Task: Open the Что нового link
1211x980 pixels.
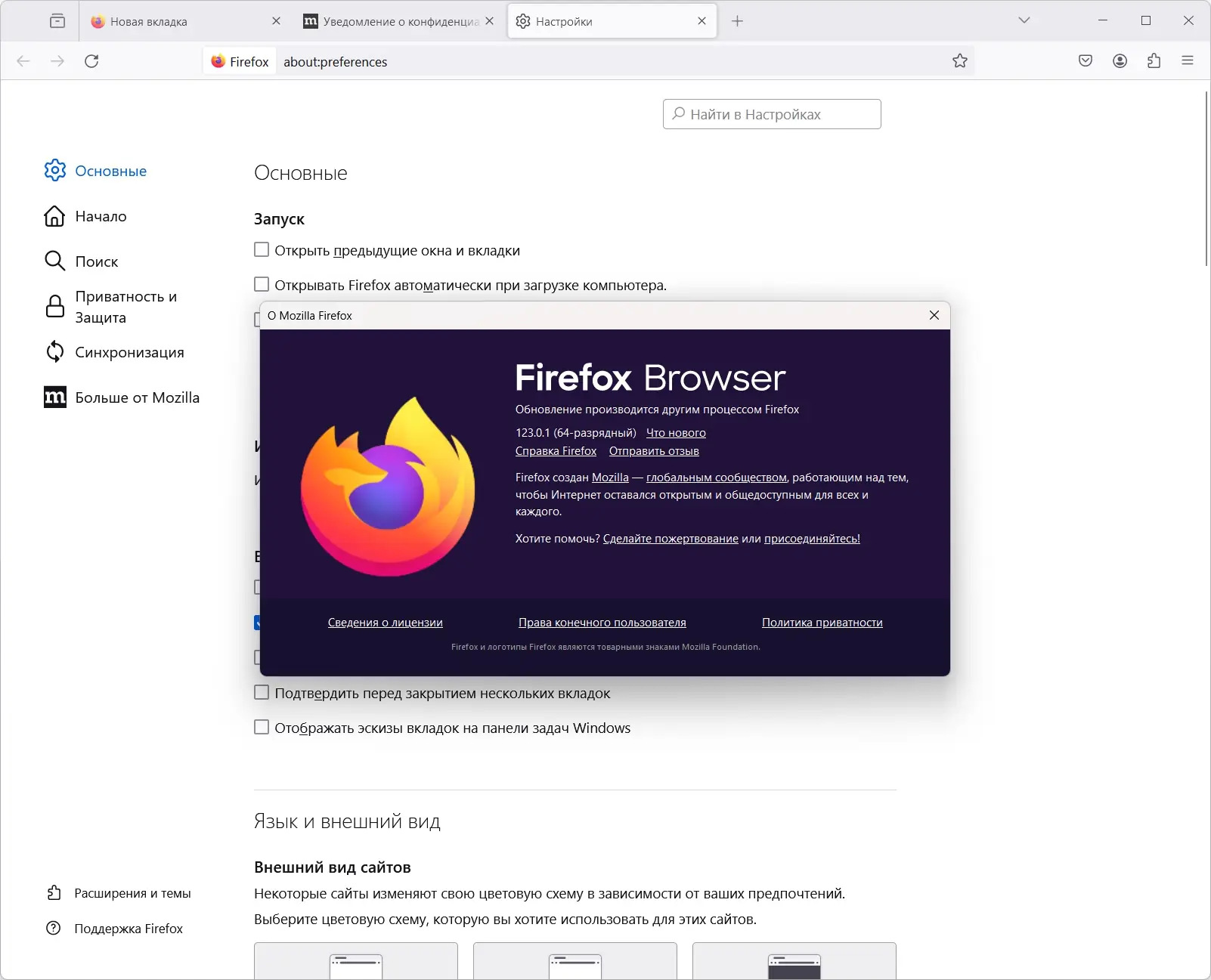Action: click(x=676, y=432)
